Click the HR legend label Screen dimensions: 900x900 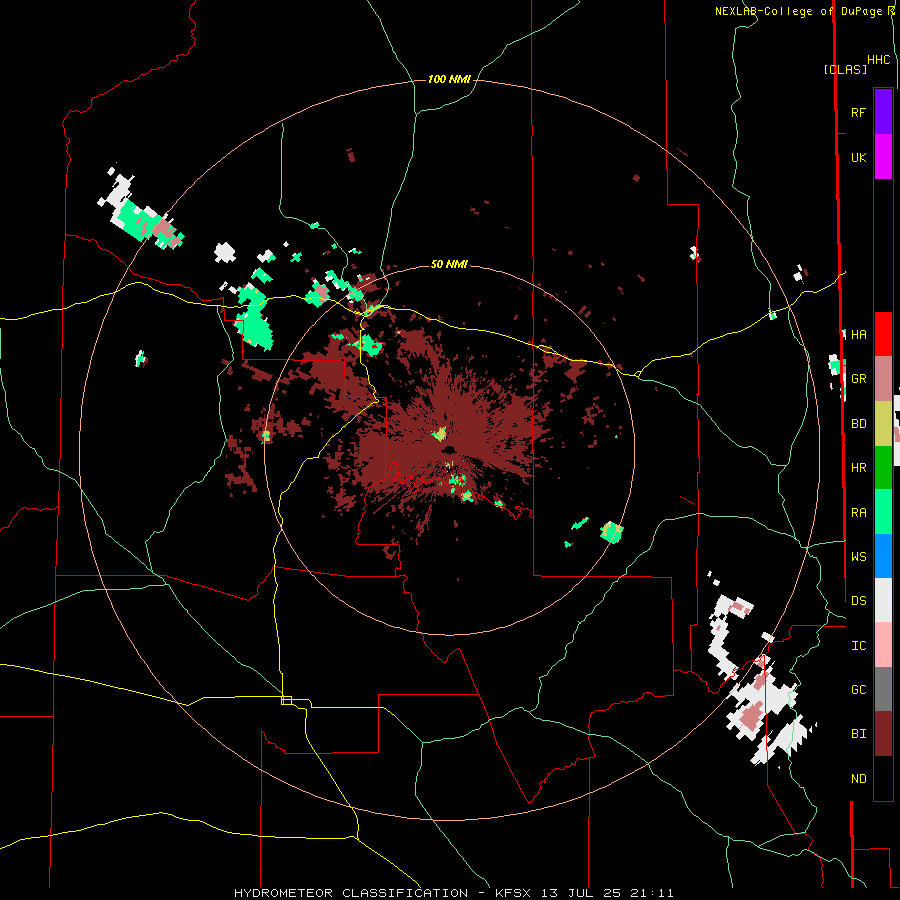point(859,468)
